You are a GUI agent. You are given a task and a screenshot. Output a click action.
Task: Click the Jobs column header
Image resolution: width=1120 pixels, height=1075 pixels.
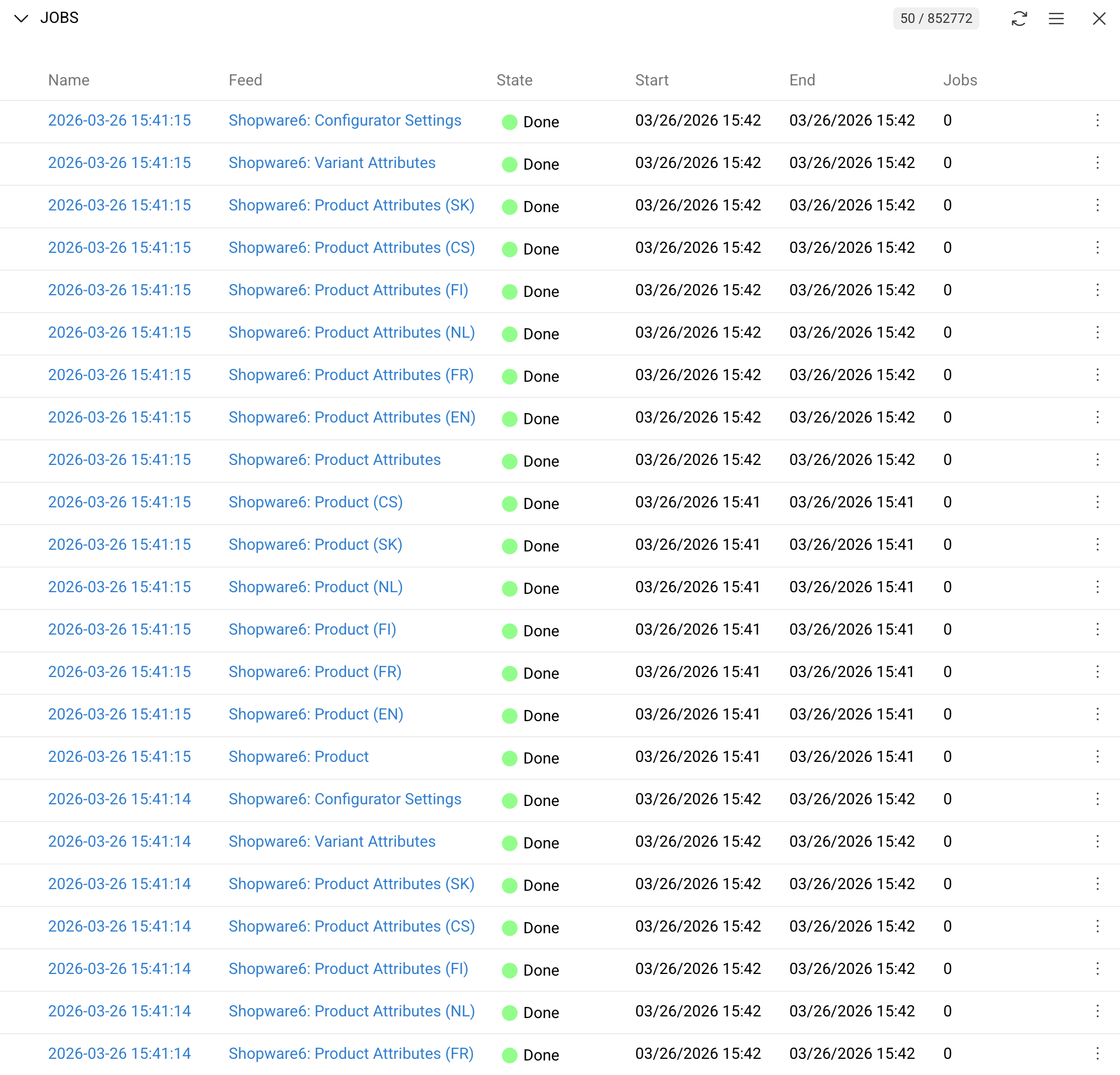[x=960, y=80]
